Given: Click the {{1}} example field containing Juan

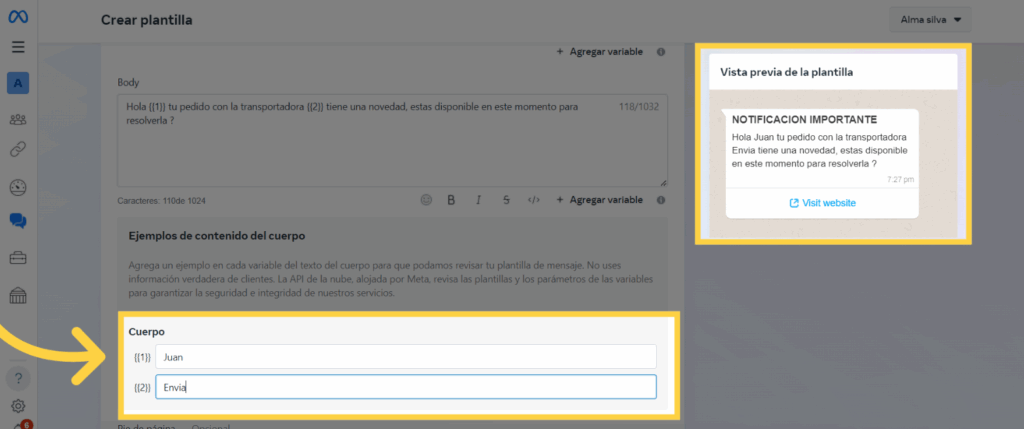Looking at the screenshot, I should tap(405, 356).
